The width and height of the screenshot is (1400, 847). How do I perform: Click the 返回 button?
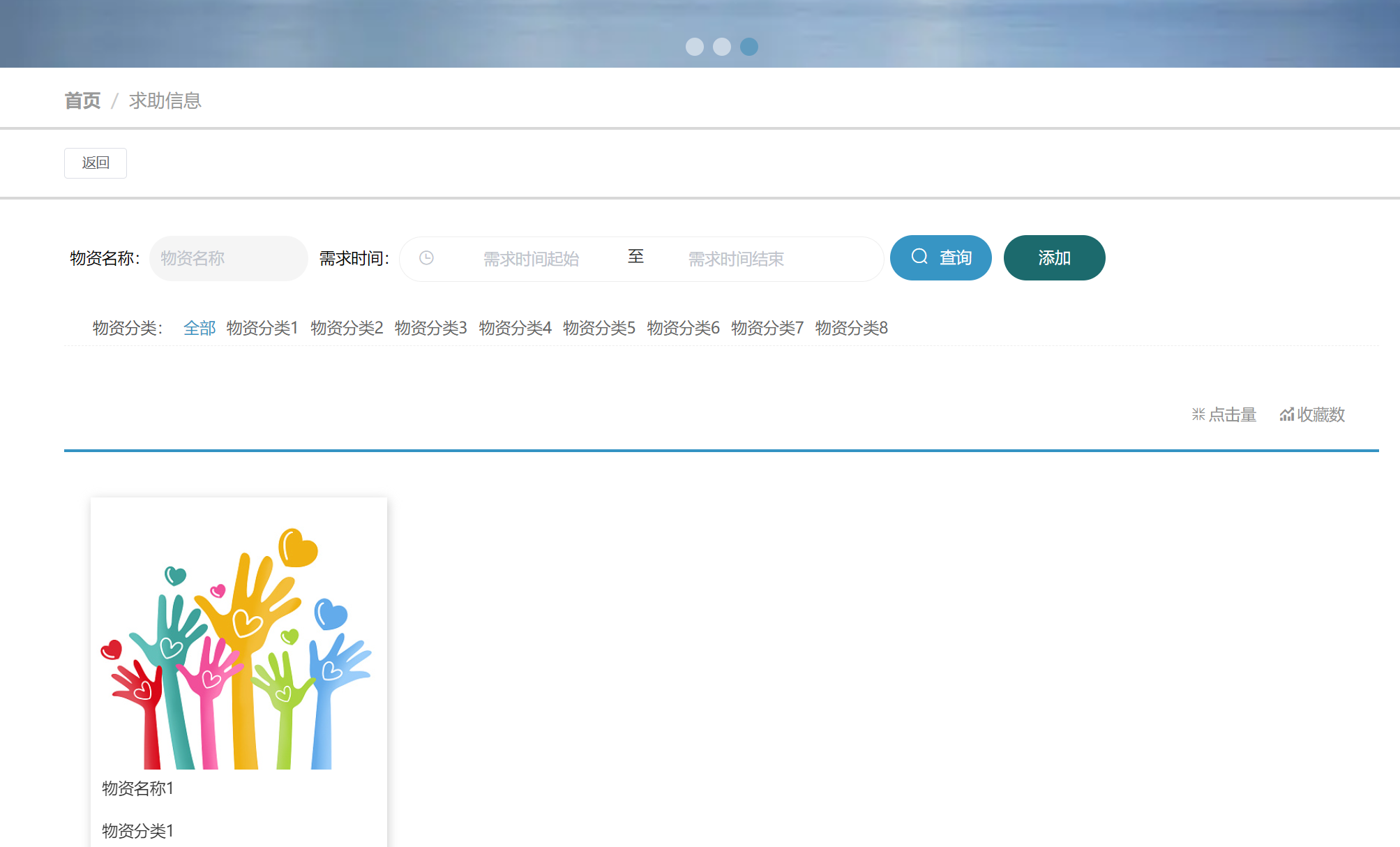tap(96, 162)
